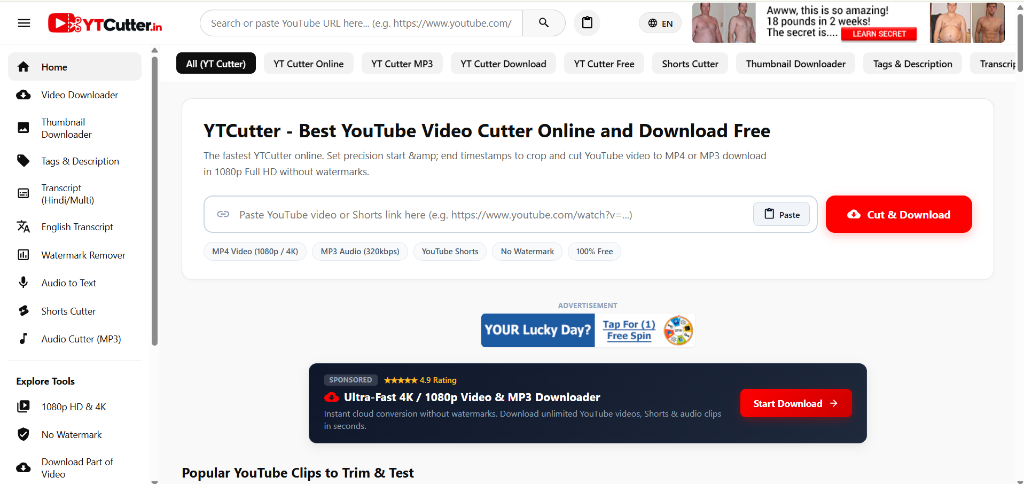
Task: Click the 1080p HD & 4K icon
Action: pyautogui.click(x=24, y=406)
